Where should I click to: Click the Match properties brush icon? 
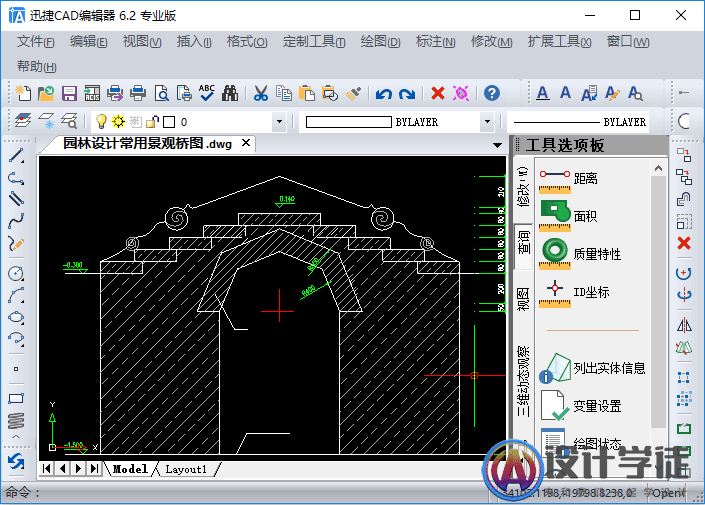353,93
